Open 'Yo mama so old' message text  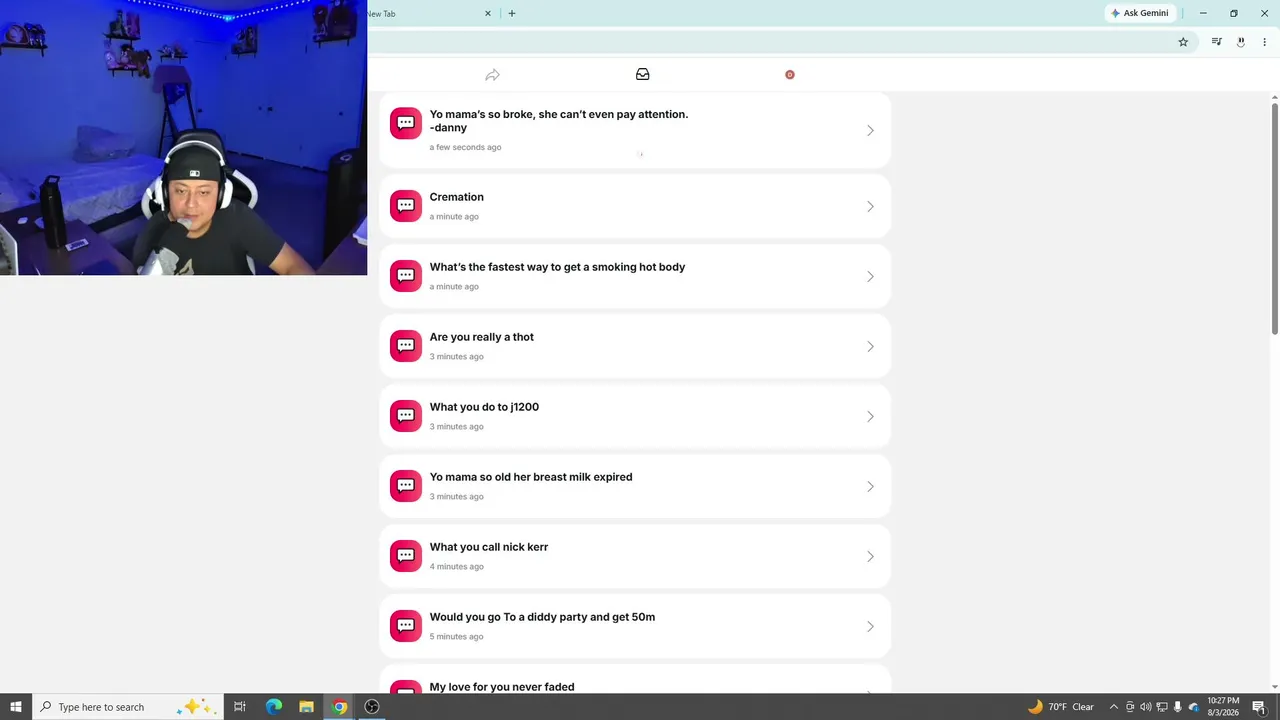pos(531,477)
